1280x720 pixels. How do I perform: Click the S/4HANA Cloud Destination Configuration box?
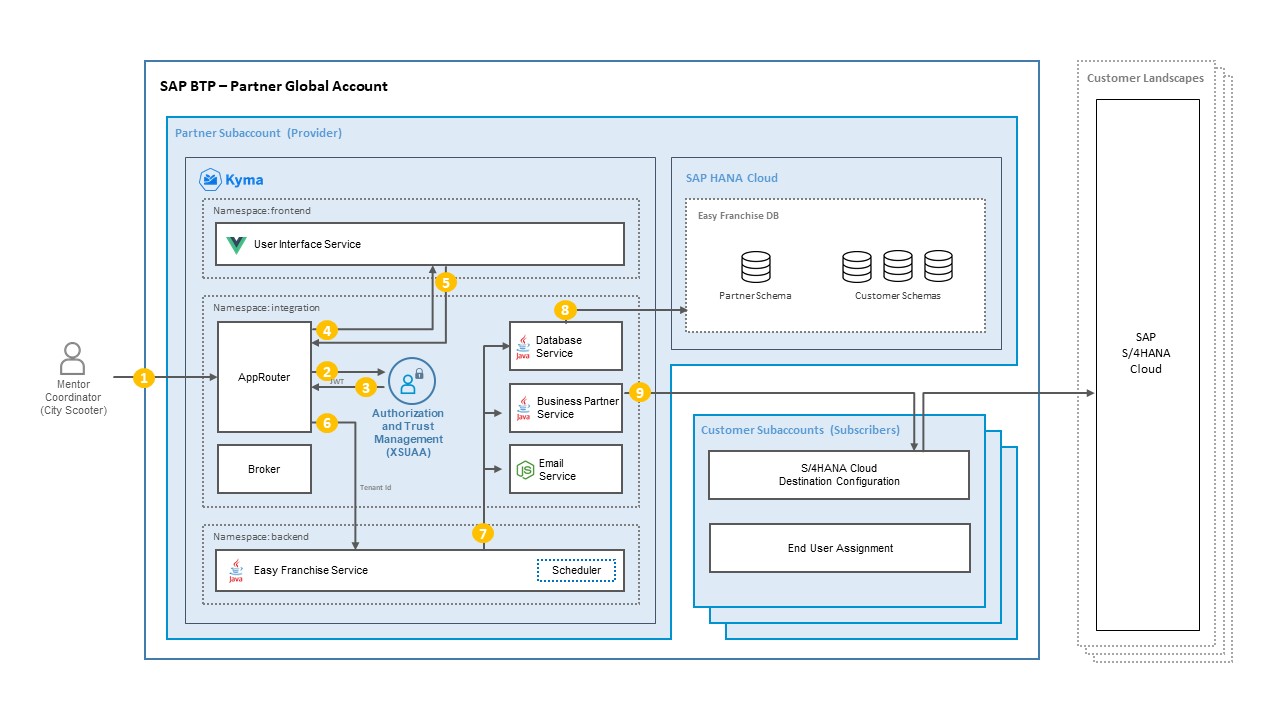click(x=839, y=475)
